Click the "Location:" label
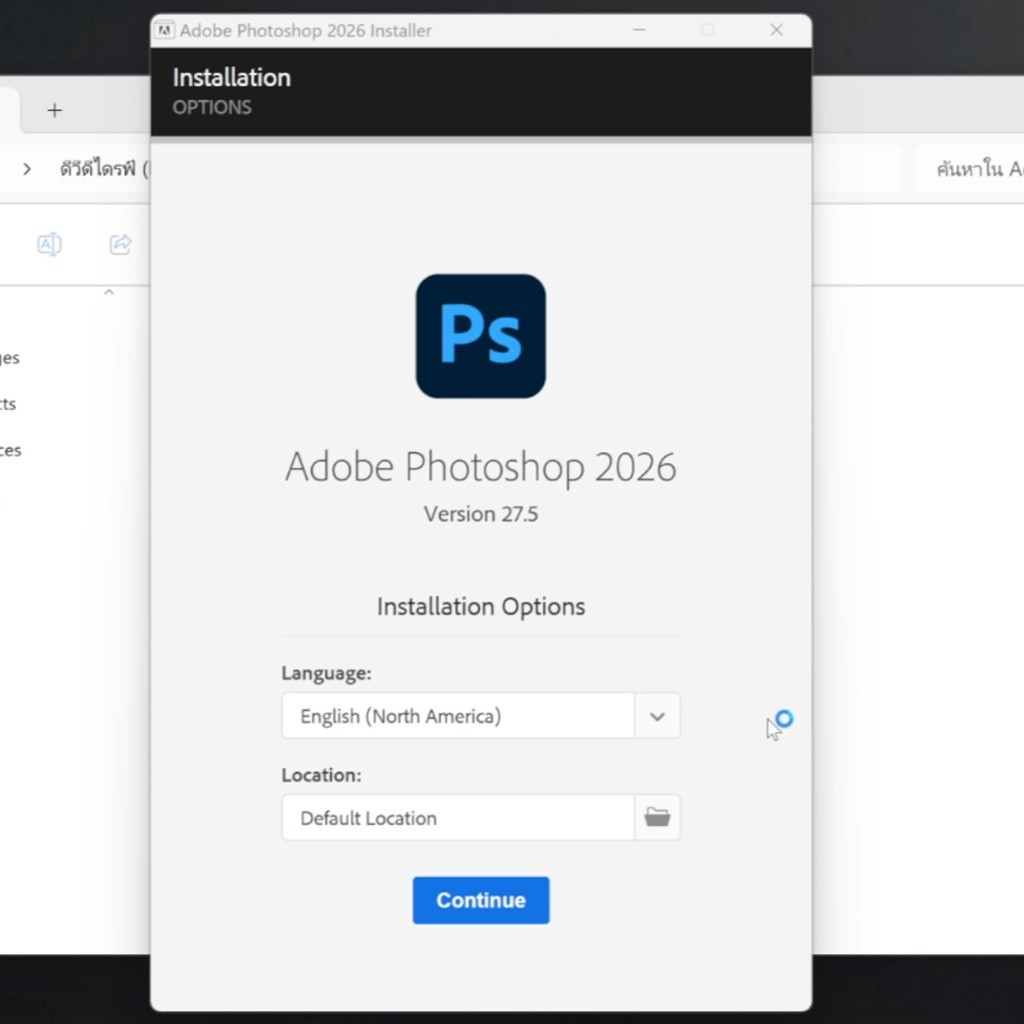1024x1024 pixels. pos(321,775)
